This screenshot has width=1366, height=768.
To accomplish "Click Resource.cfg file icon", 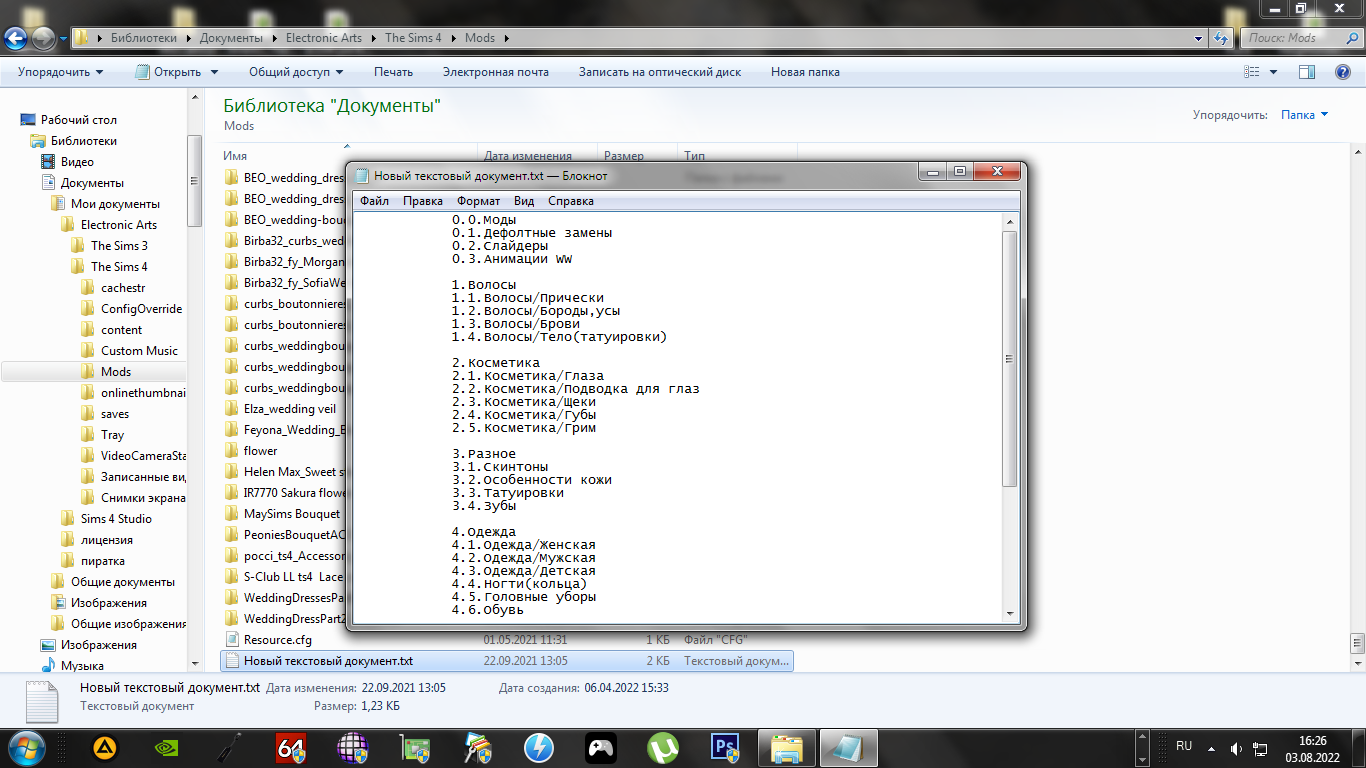I will tap(231, 640).
